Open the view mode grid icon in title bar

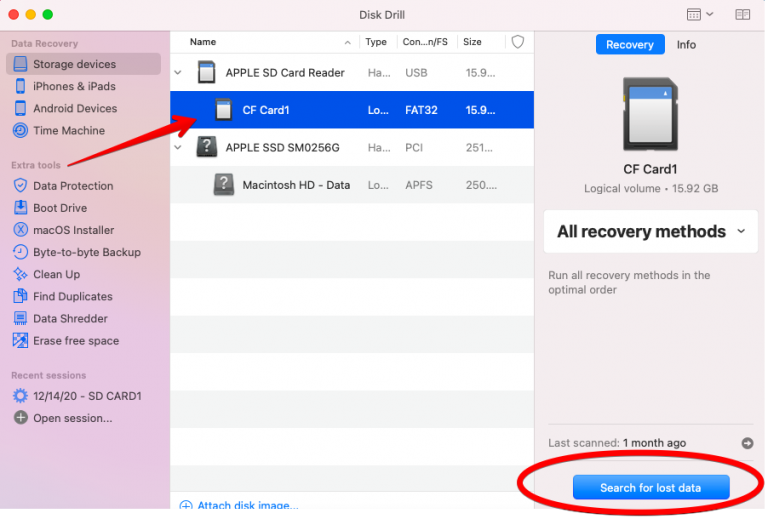click(694, 15)
